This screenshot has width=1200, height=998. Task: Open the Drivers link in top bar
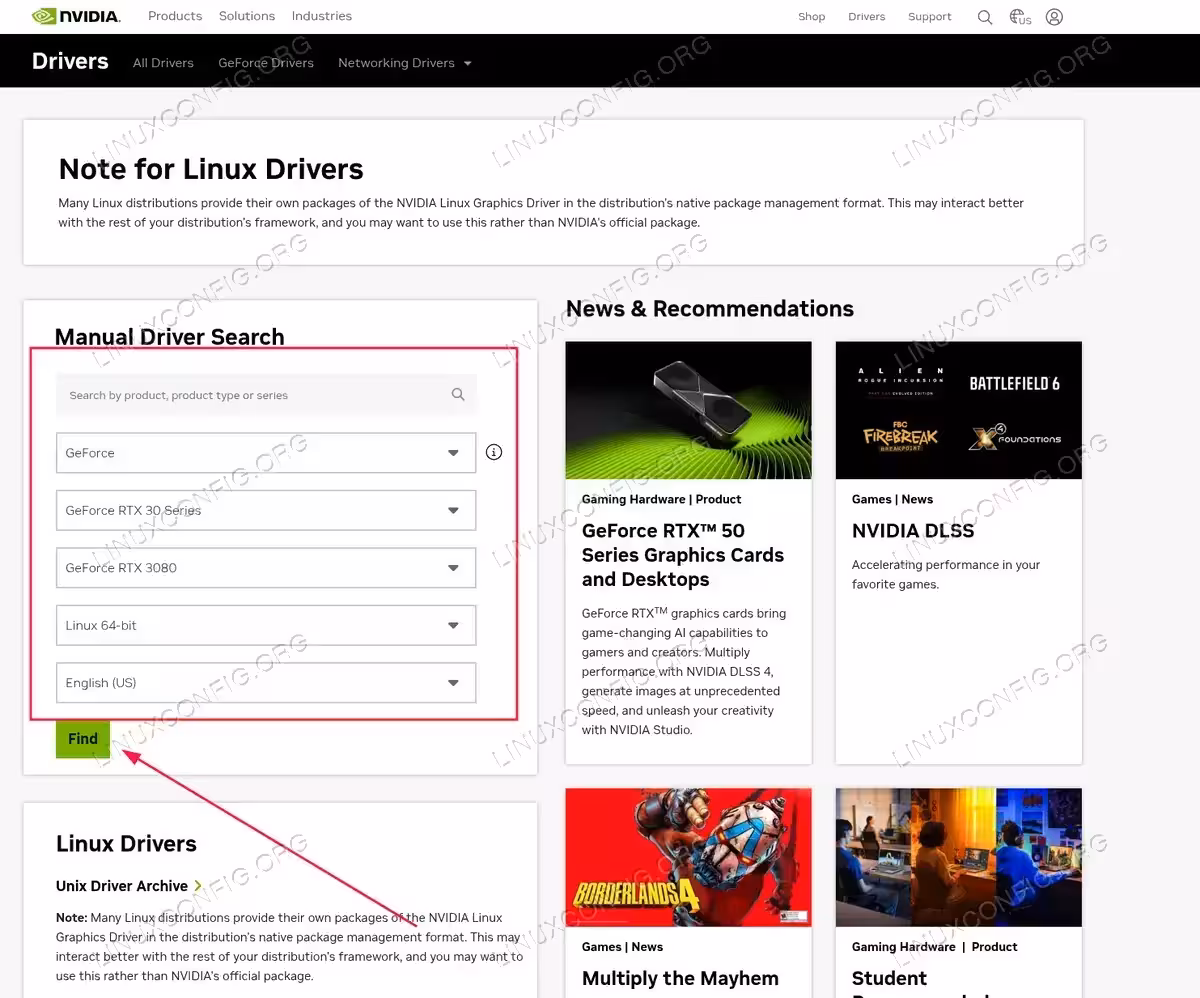click(867, 17)
